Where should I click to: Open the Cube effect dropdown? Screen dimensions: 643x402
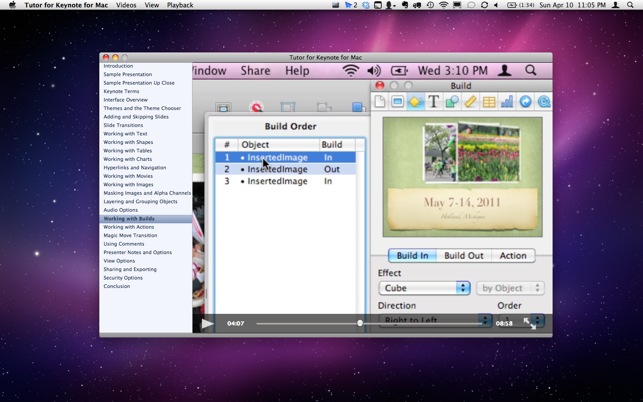coord(424,288)
